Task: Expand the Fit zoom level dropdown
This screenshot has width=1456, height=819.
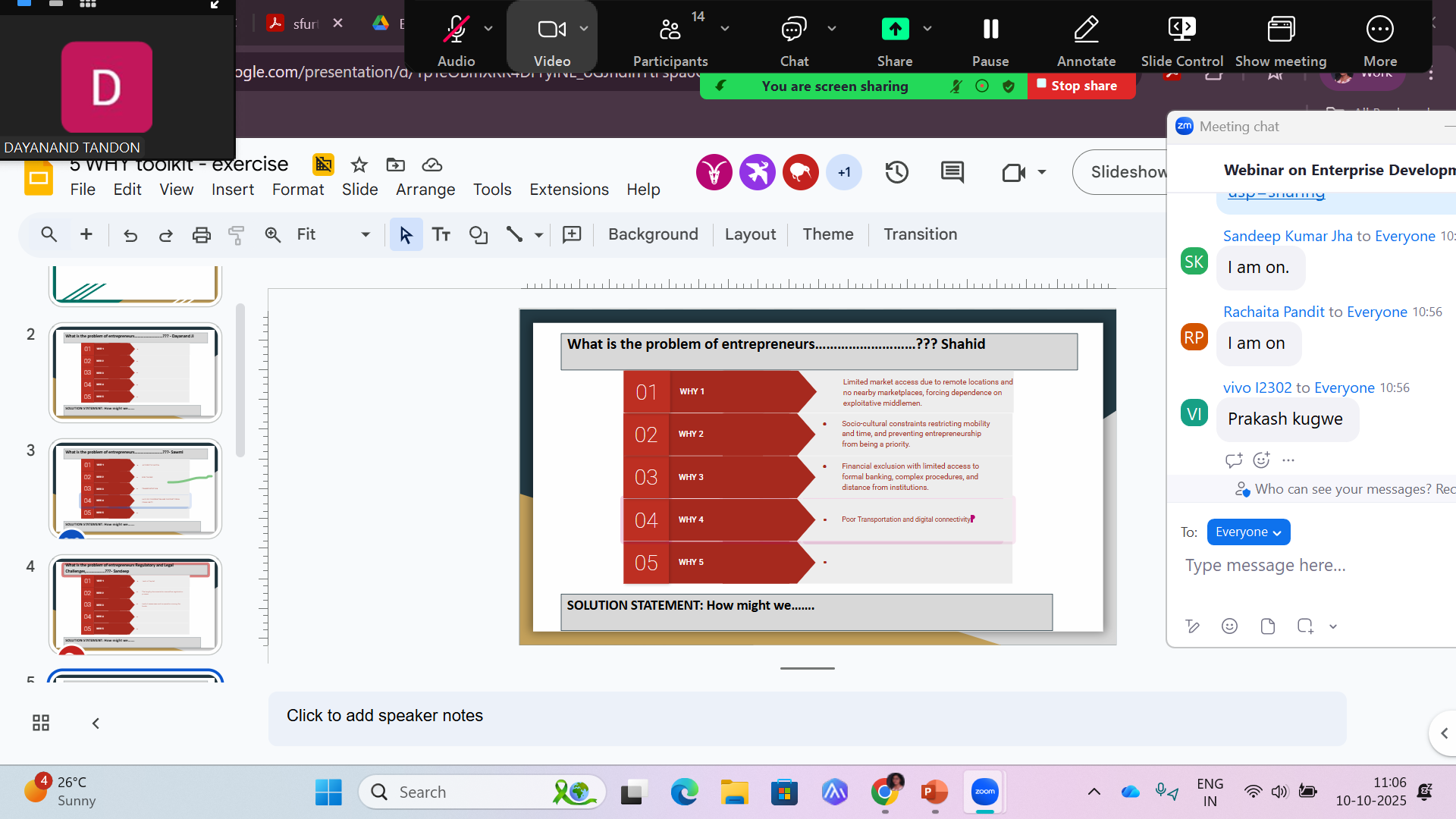Action: point(365,235)
